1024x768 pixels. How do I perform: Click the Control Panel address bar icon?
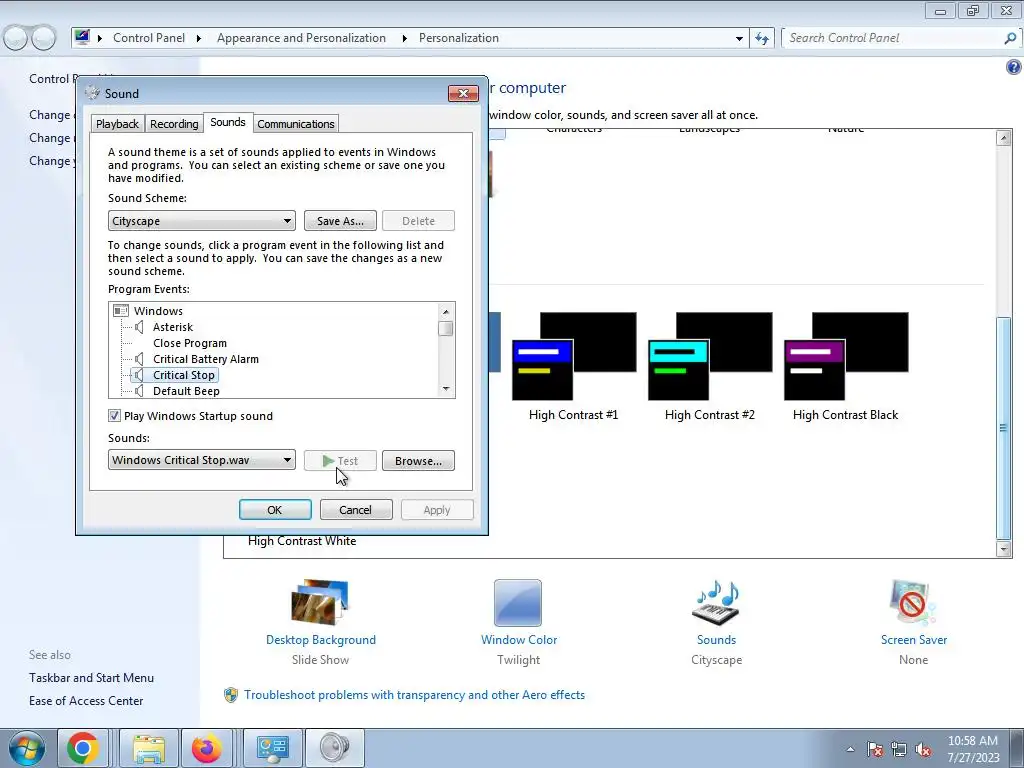pos(82,37)
